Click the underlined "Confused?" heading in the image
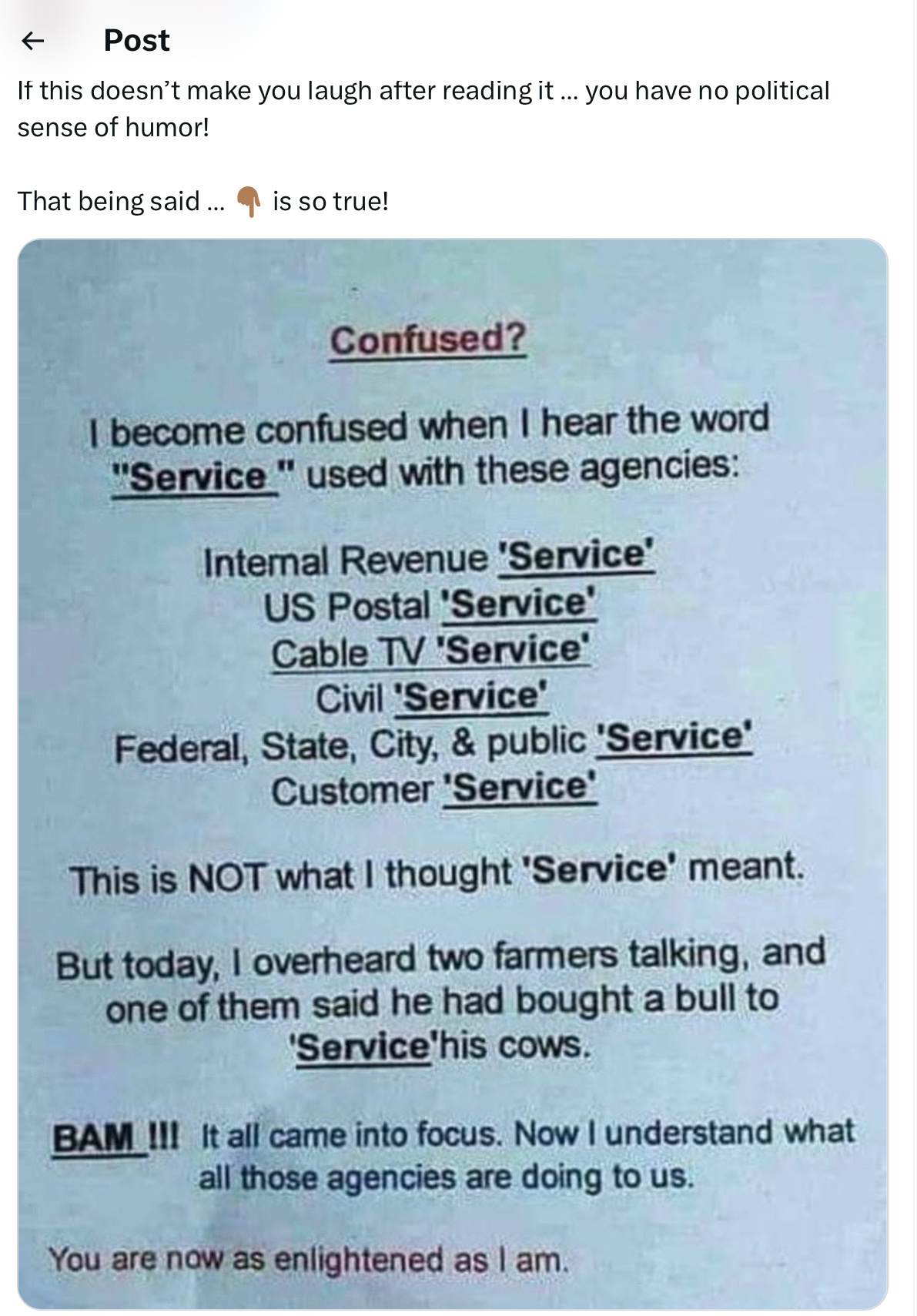The image size is (917, 1316). [428, 339]
